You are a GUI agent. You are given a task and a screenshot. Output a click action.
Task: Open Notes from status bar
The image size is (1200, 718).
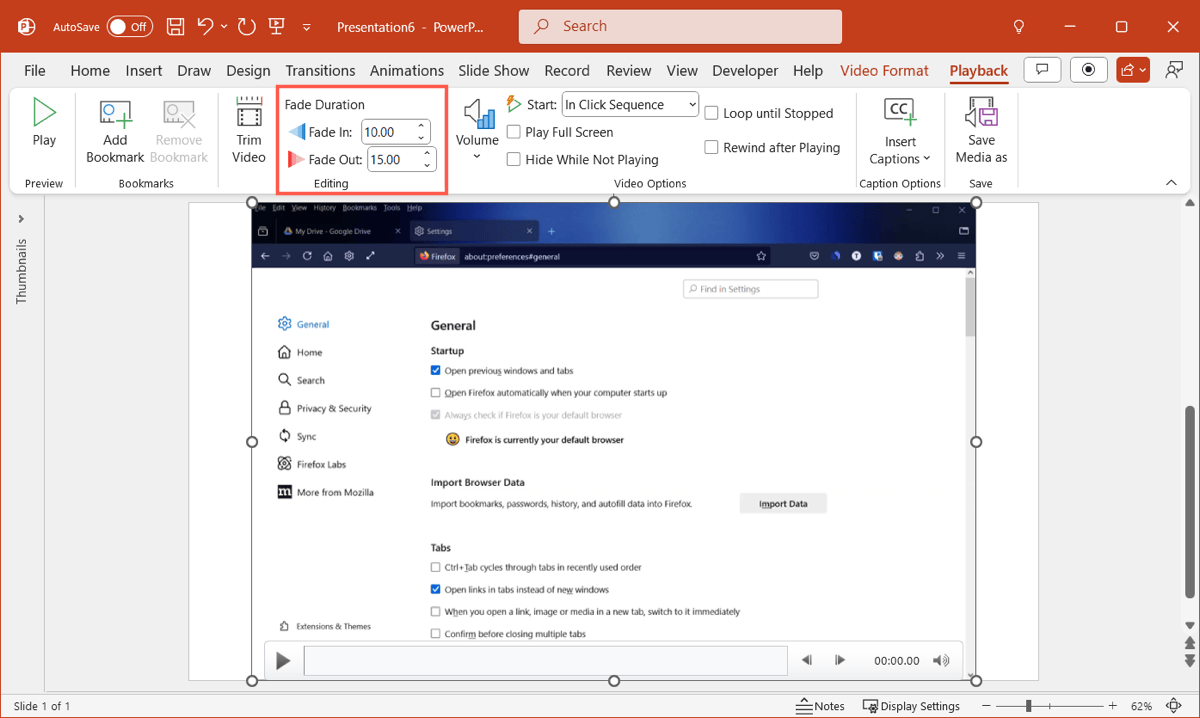pyautogui.click(x=820, y=706)
